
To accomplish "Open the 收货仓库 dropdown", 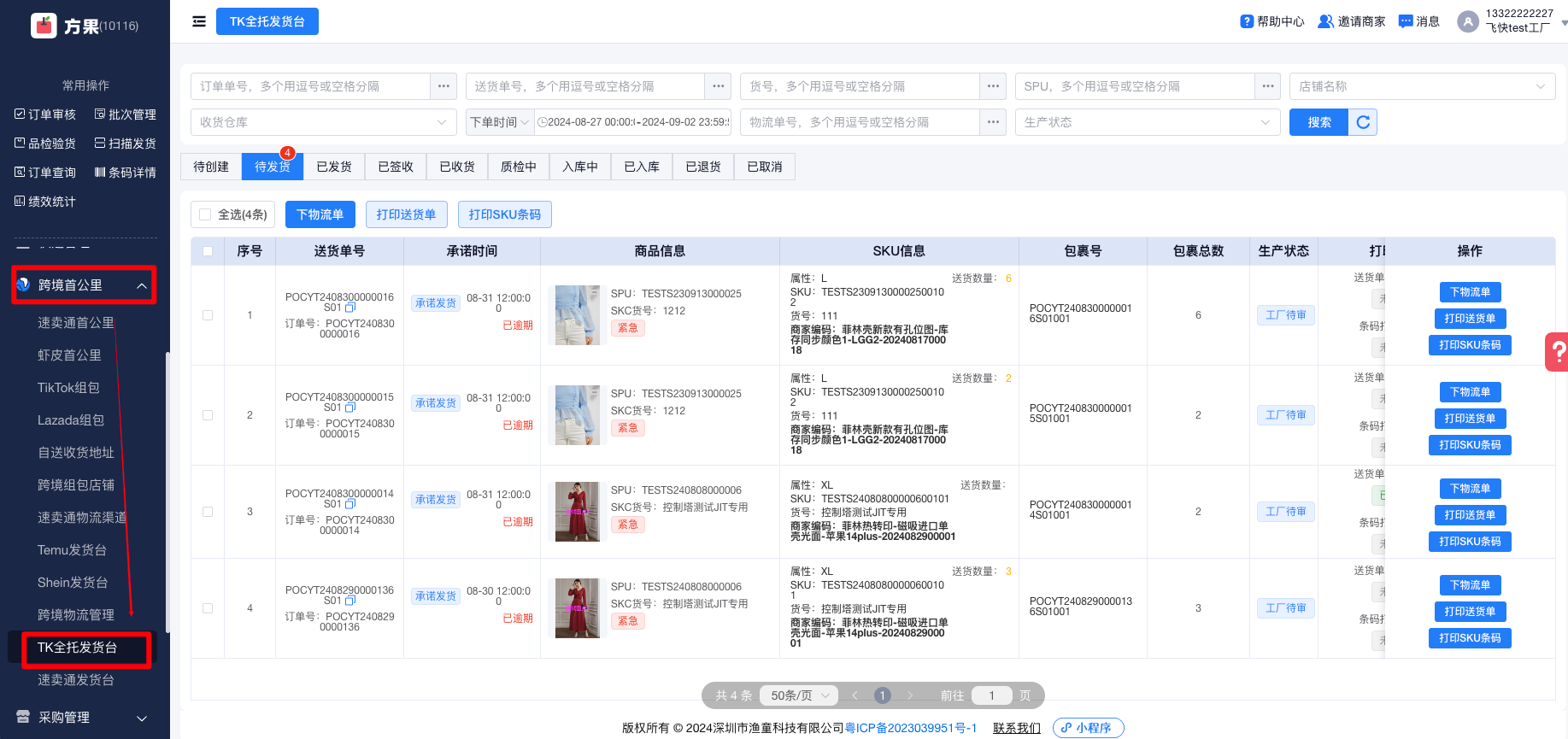I will [323, 122].
